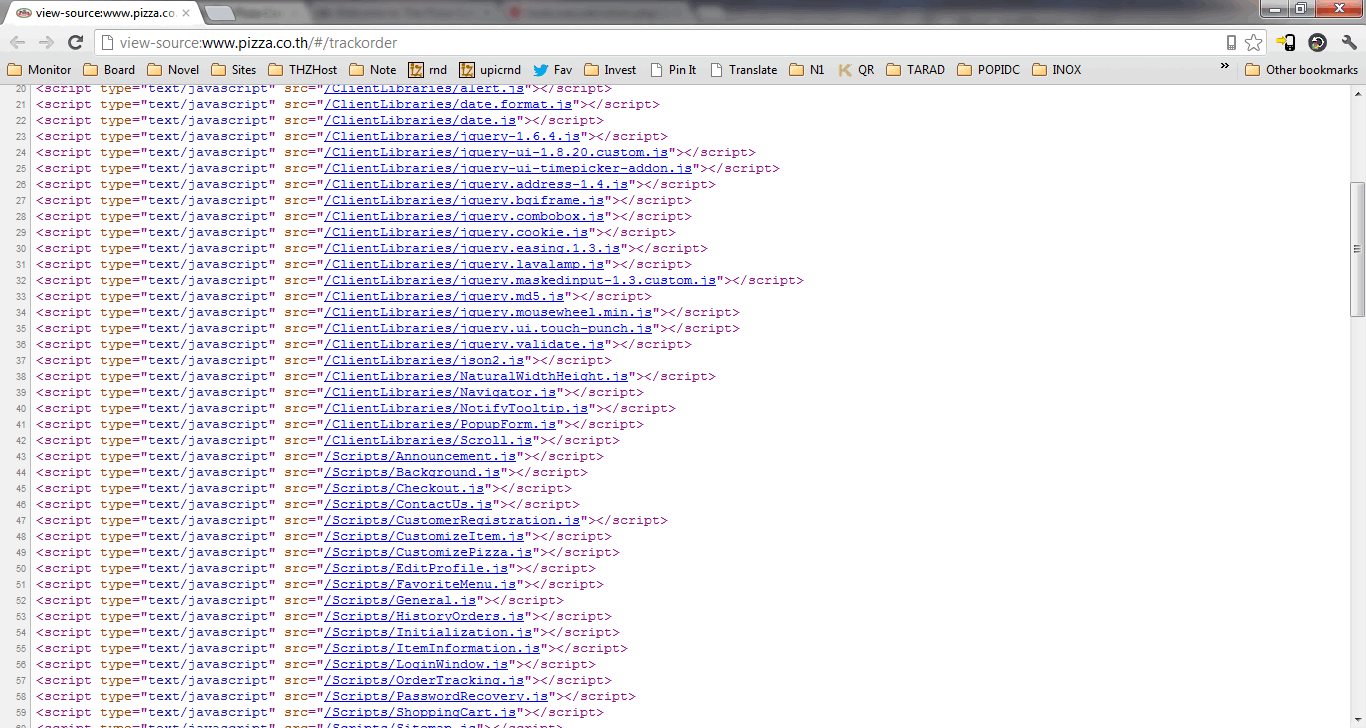Open the Fav Twitter bookmark

(552, 70)
